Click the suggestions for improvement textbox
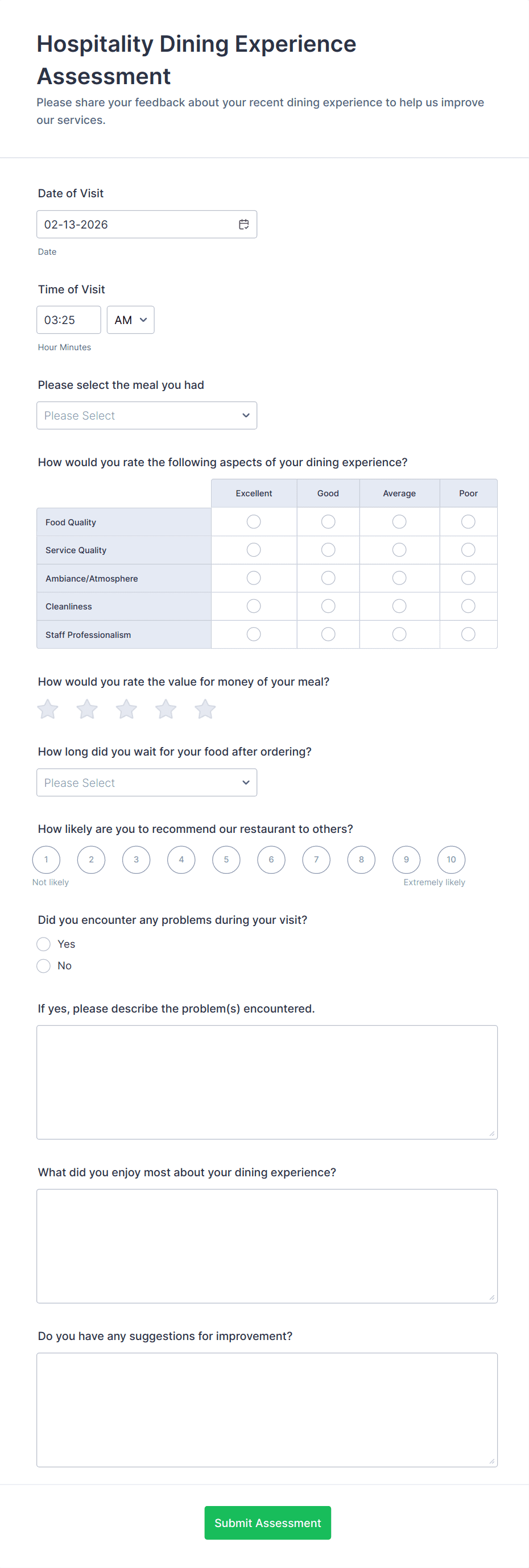Screen dimensions: 529x1568 267,1410
